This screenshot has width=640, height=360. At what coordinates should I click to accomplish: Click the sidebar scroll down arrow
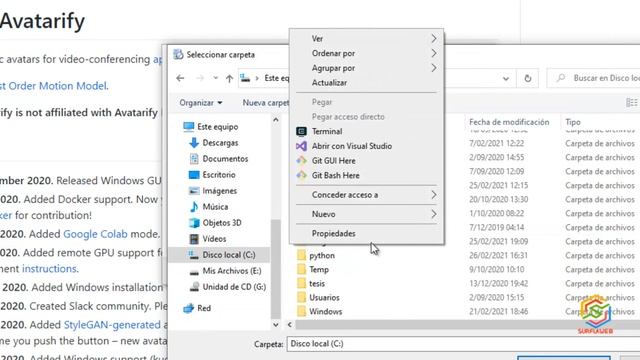pyautogui.click(x=276, y=325)
